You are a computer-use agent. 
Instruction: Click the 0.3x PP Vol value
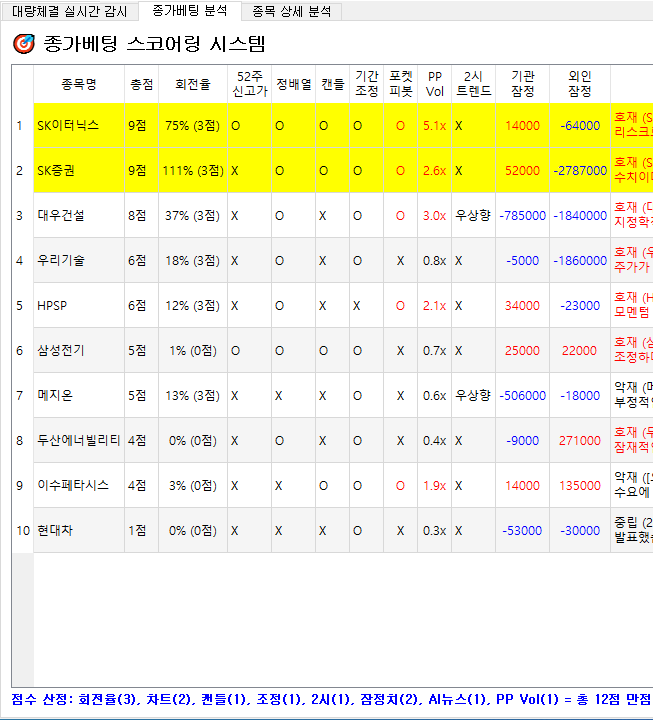click(x=434, y=530)
